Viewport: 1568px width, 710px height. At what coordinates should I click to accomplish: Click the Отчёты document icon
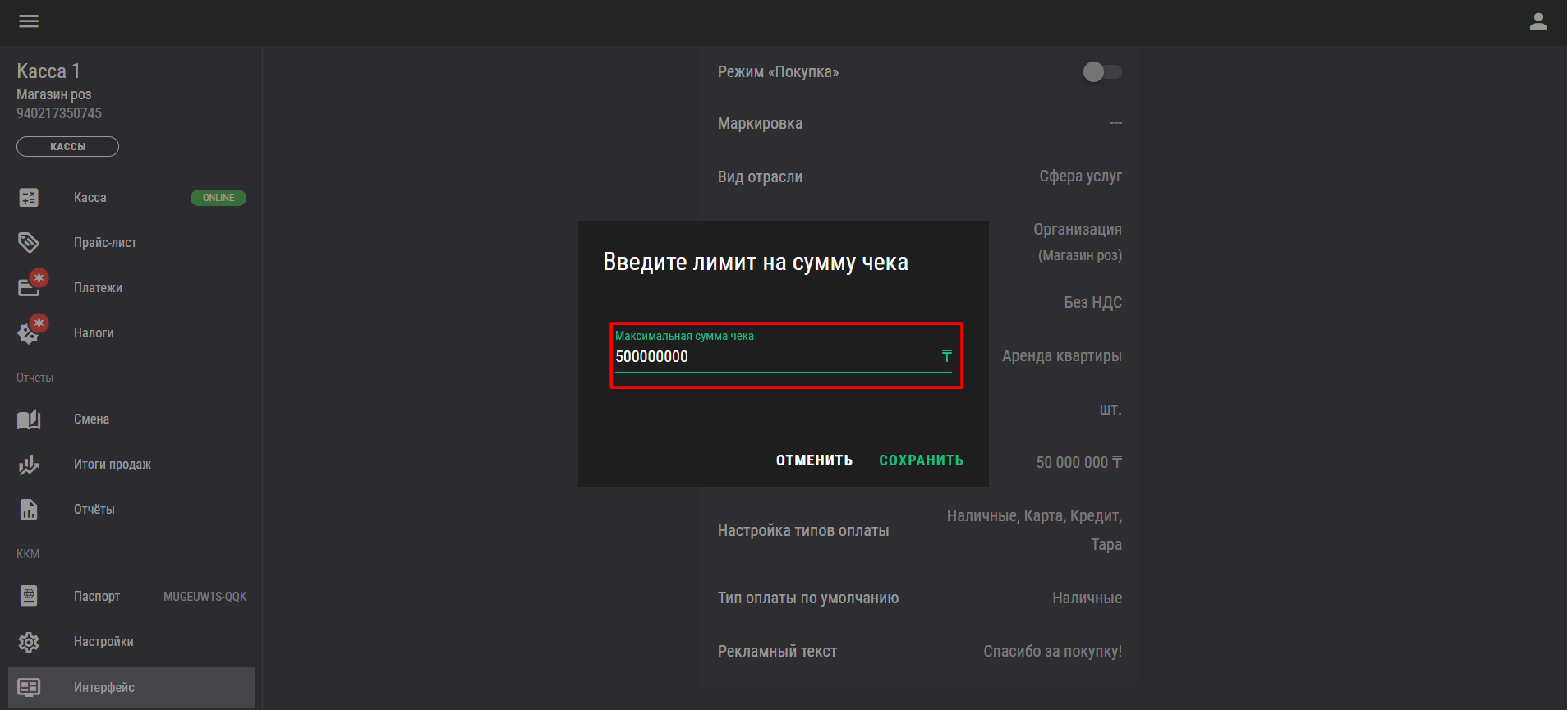[29, 510]
